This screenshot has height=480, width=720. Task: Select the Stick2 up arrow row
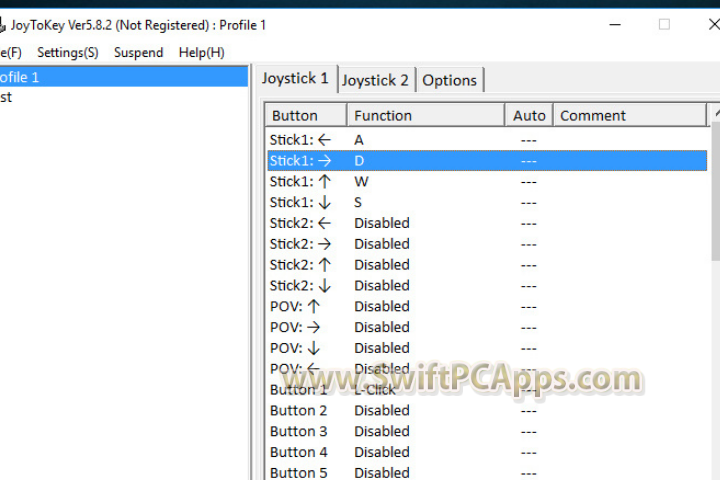click(487, 265)
